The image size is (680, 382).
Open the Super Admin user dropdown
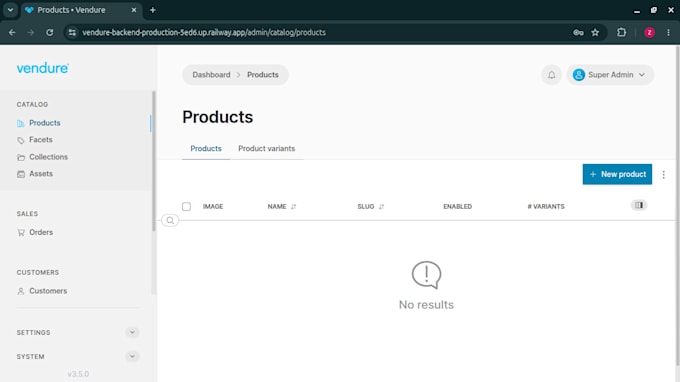point(610,75)
